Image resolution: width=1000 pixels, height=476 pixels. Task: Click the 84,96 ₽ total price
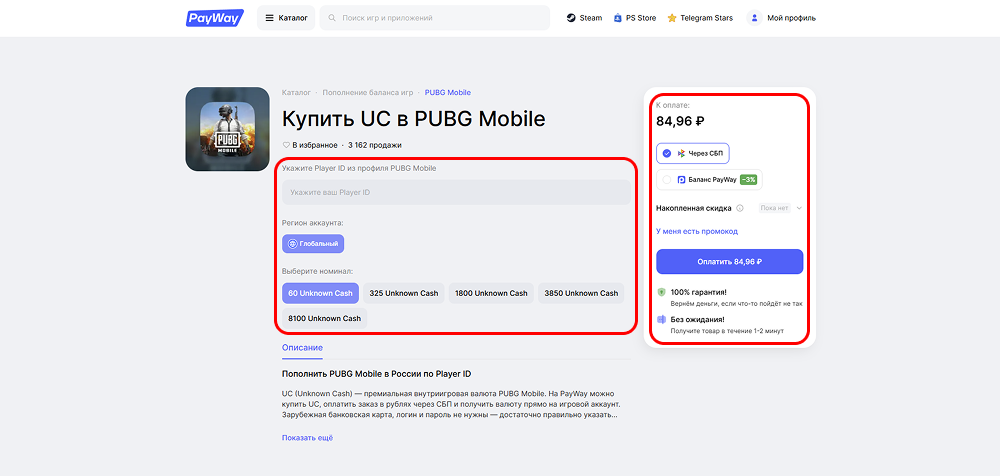(680, 121)
